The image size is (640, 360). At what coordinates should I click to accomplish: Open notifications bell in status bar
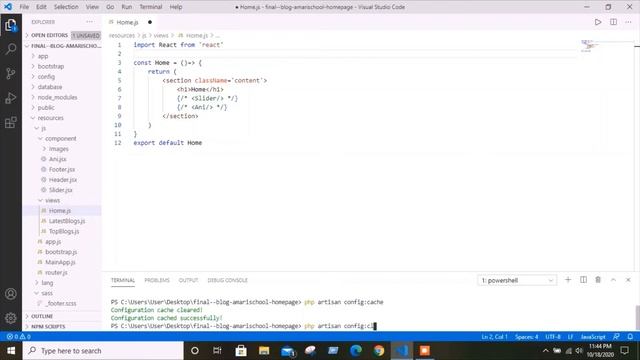630,337
